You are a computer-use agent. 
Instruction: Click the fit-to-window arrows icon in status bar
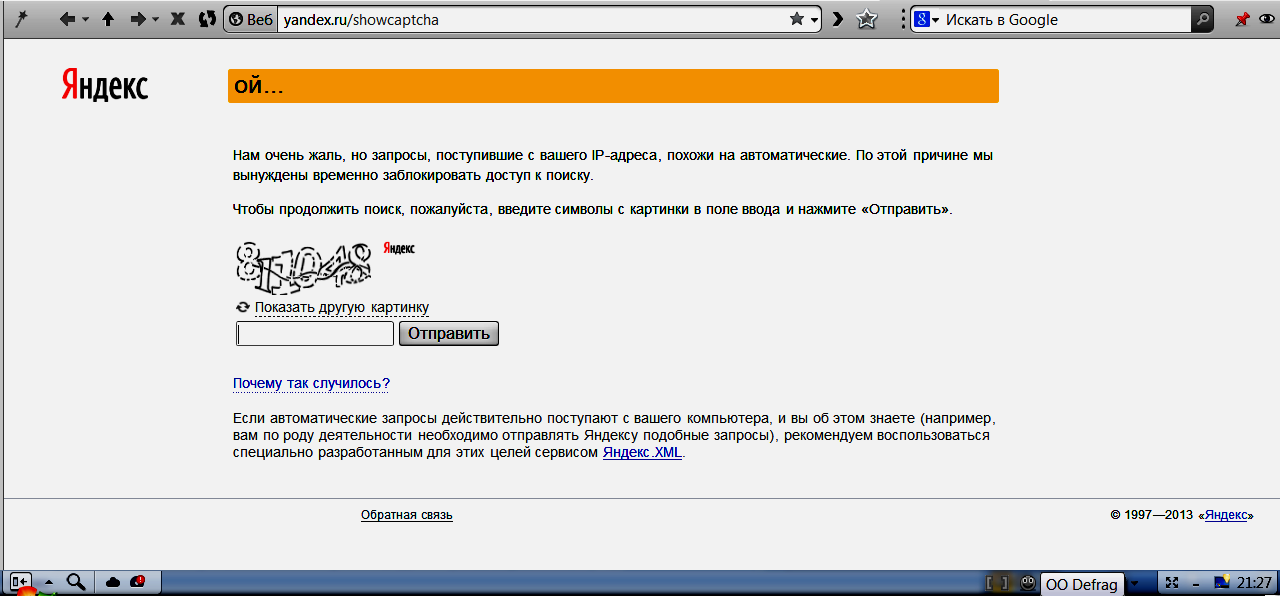coord(1172,582)
